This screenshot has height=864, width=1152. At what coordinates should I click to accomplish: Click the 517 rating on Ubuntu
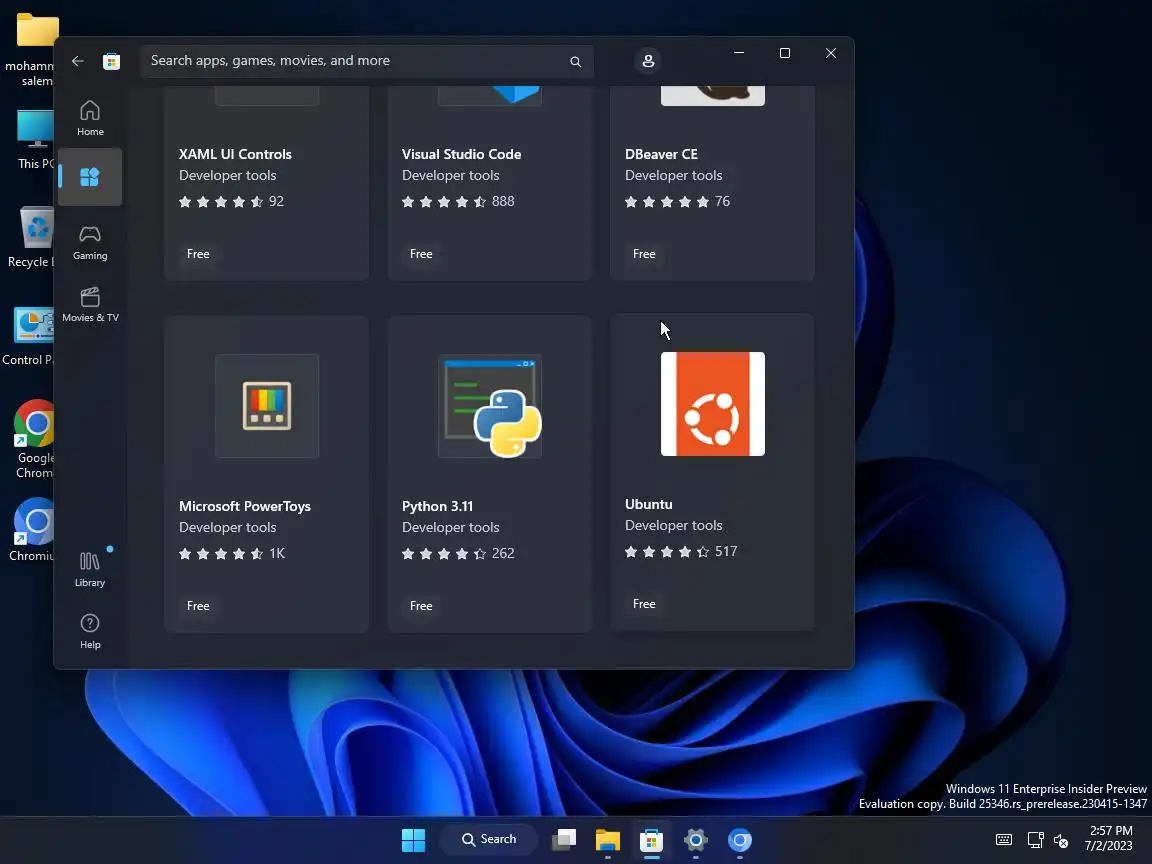tap(726, 551)
